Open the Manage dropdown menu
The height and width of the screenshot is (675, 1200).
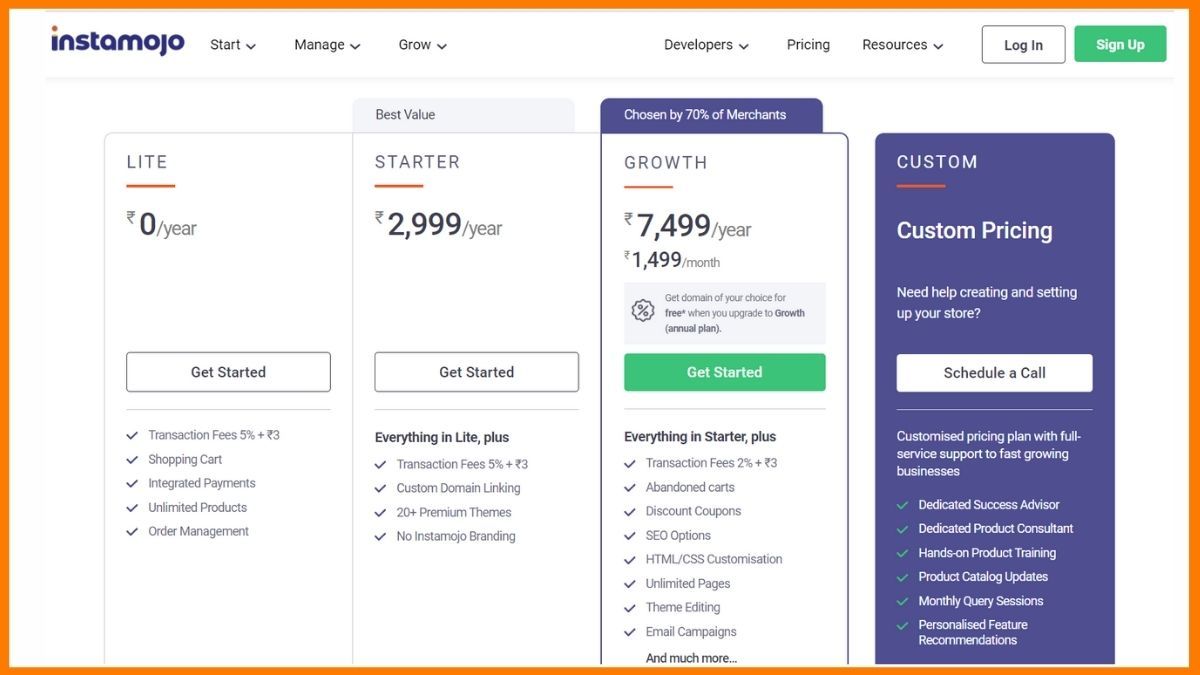coord(327,45)
